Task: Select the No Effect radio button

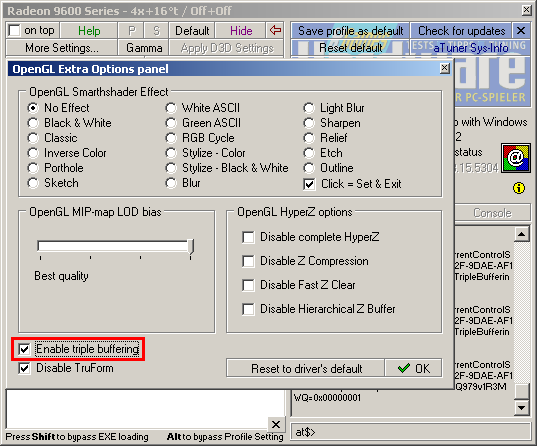Action: tap(33, 108)
